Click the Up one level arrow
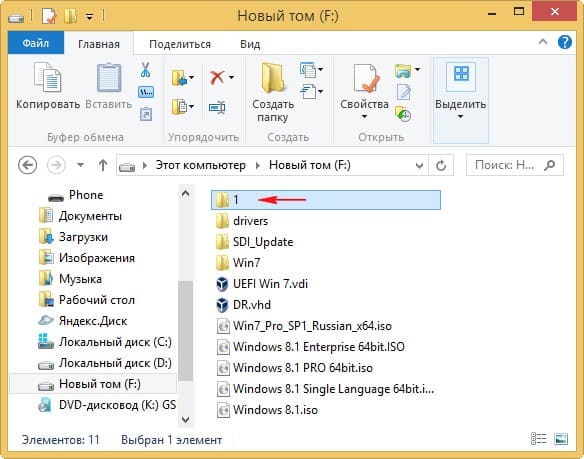The width and height of the screenshot is (584, 459). coord(103,165)
